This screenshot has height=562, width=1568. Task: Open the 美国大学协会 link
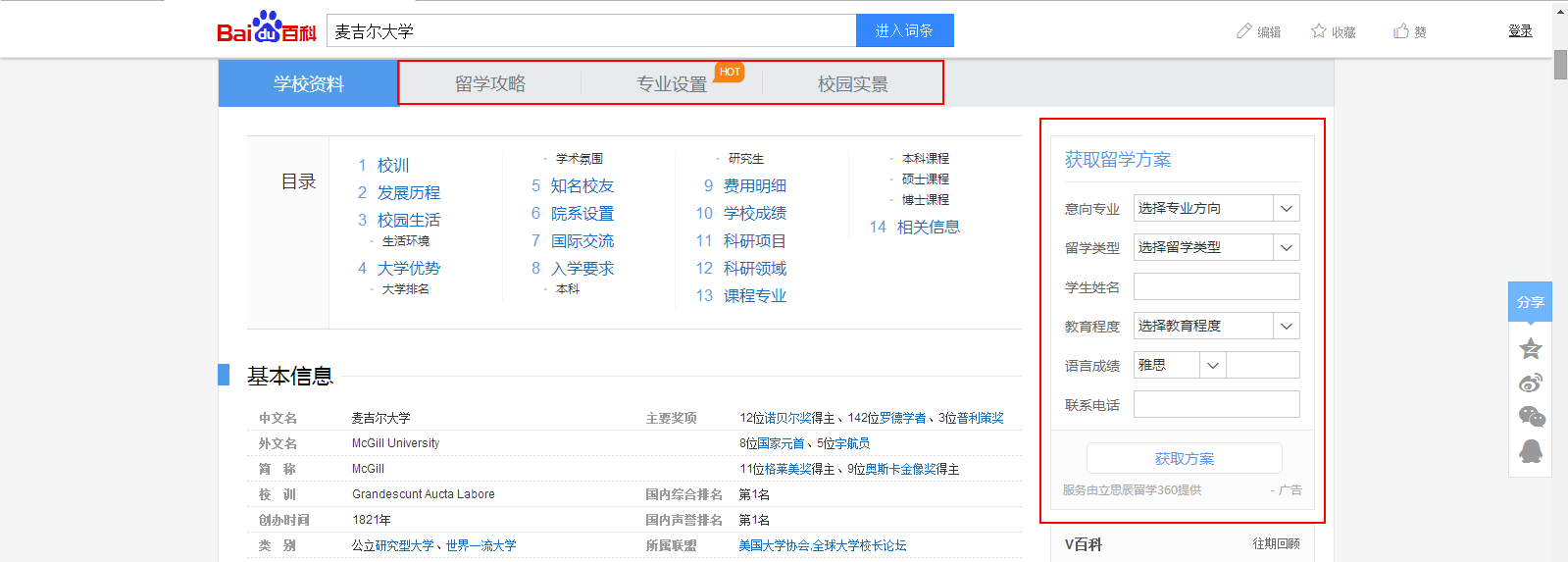(774, 545)
